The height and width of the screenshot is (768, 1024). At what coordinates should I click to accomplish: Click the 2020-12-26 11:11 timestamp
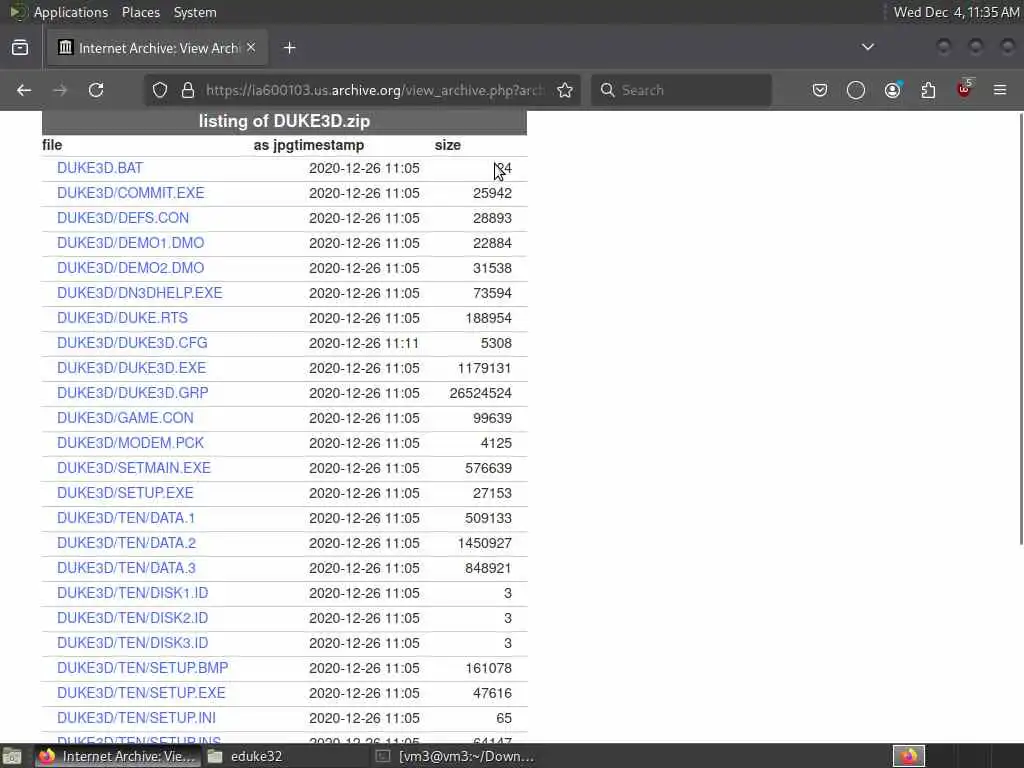coord(364,343)
